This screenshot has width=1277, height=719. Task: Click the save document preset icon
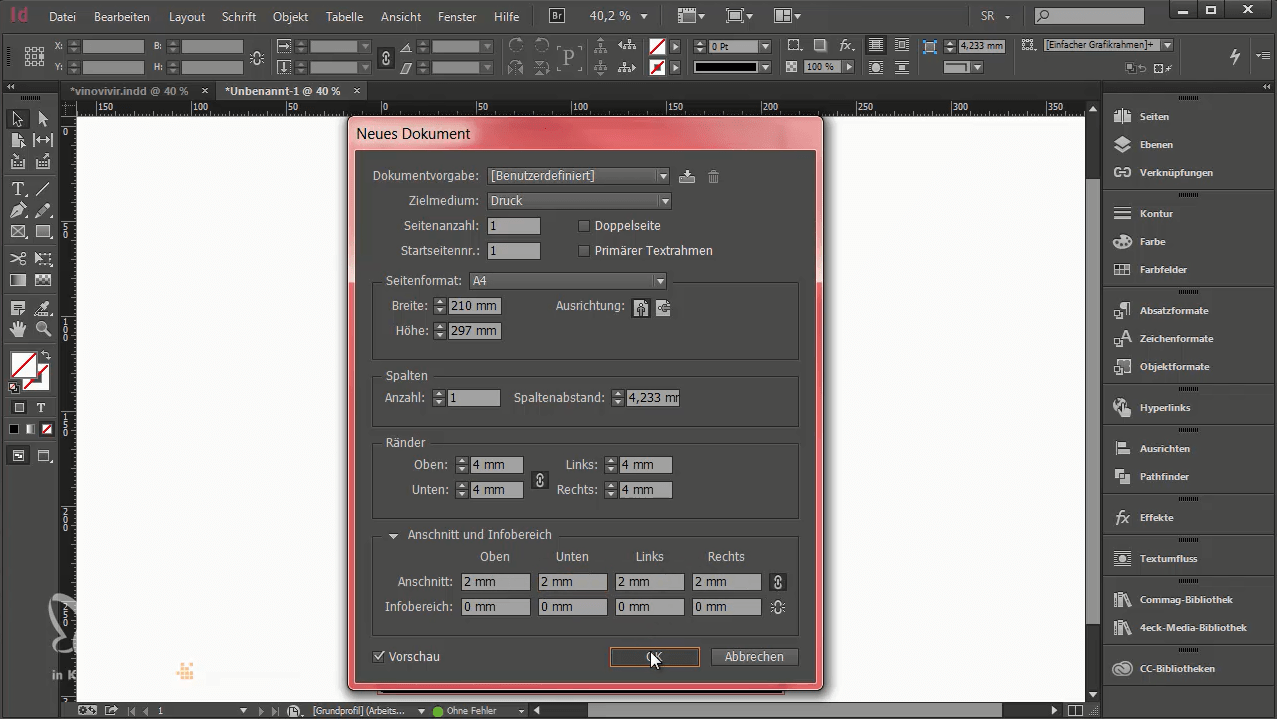[687, 177]
